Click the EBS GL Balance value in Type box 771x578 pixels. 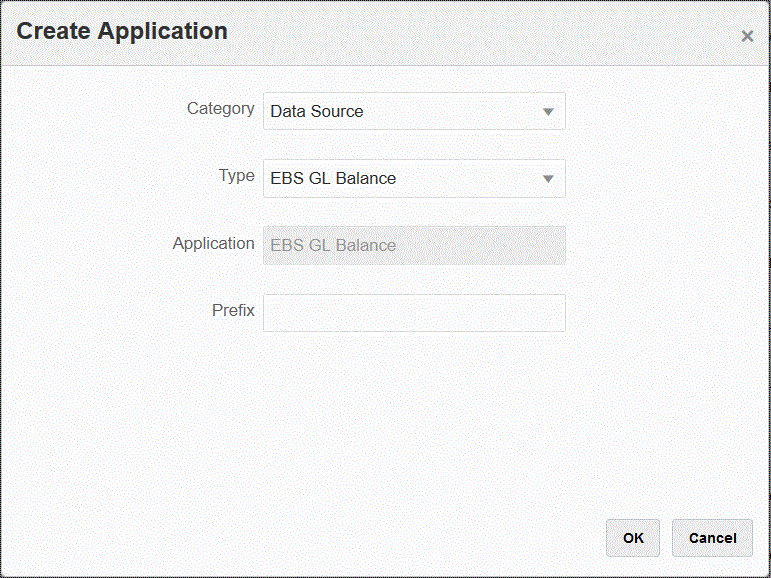pos(333,179)
